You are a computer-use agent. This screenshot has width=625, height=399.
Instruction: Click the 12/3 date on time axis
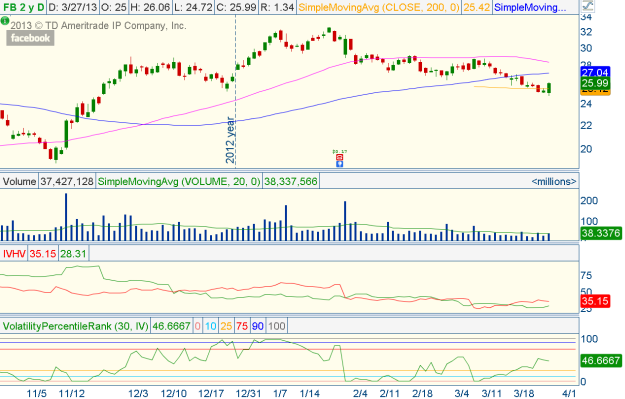click(138, 393)
